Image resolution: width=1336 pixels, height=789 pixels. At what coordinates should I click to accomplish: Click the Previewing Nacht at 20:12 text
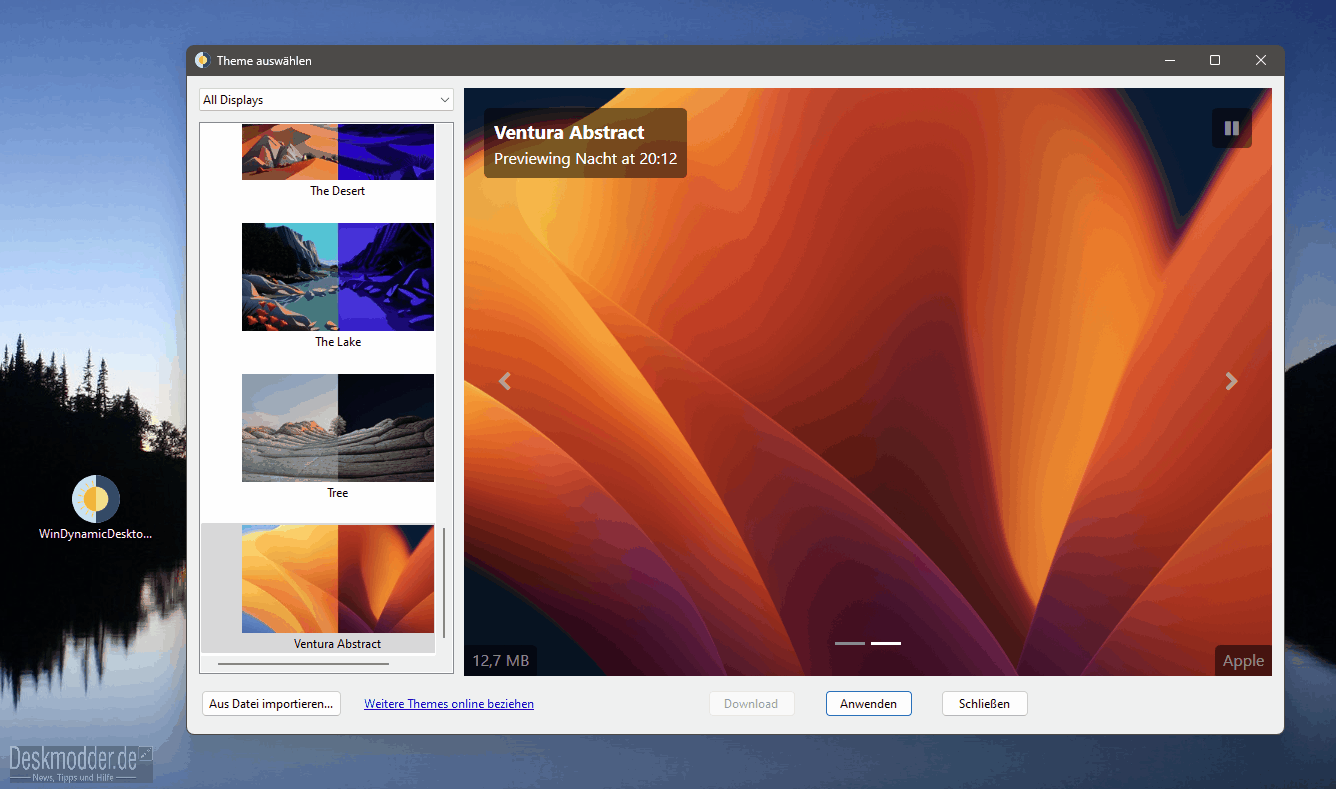point(586,159)
